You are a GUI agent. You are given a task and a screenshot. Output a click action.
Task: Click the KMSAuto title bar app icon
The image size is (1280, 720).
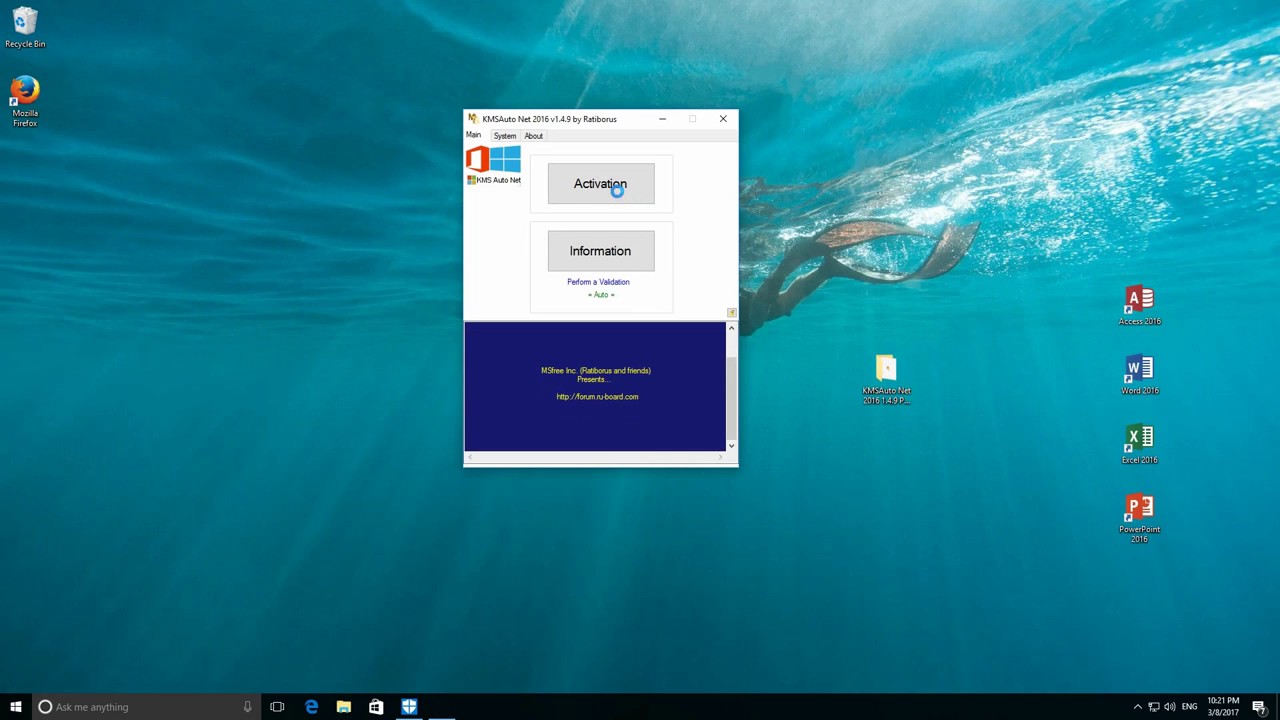coord(473,119)
